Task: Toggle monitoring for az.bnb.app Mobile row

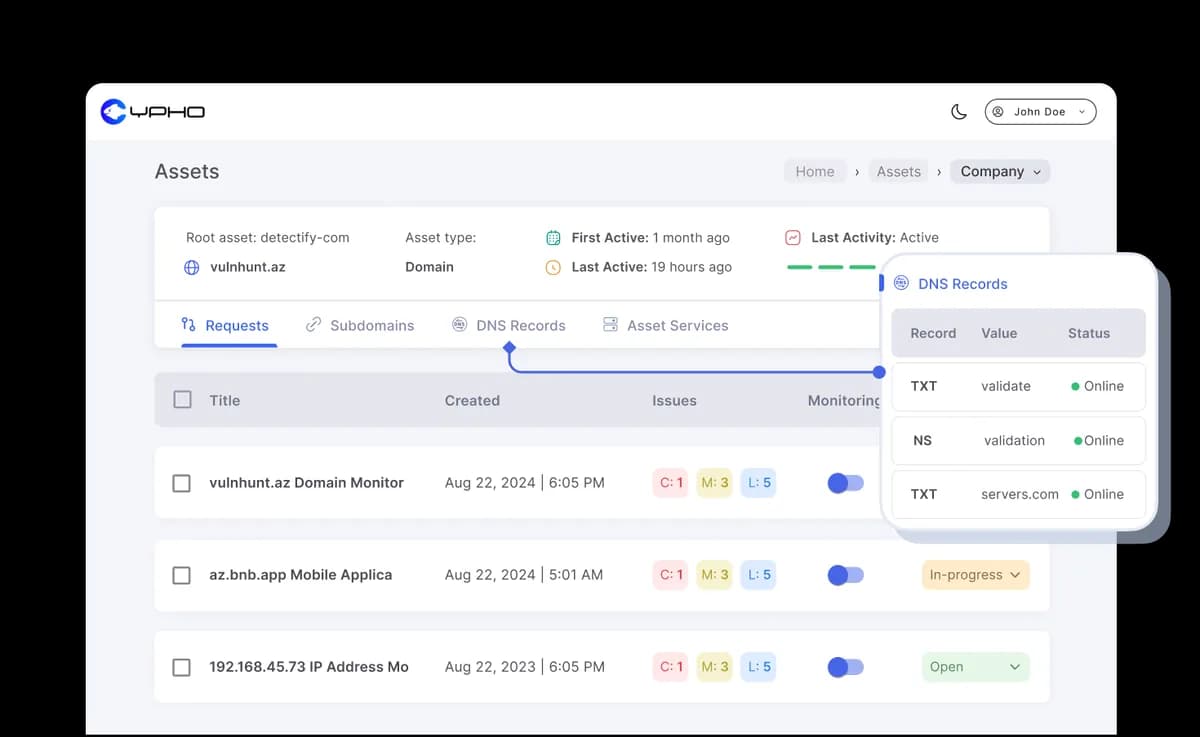Action: (x=845, y=575)
